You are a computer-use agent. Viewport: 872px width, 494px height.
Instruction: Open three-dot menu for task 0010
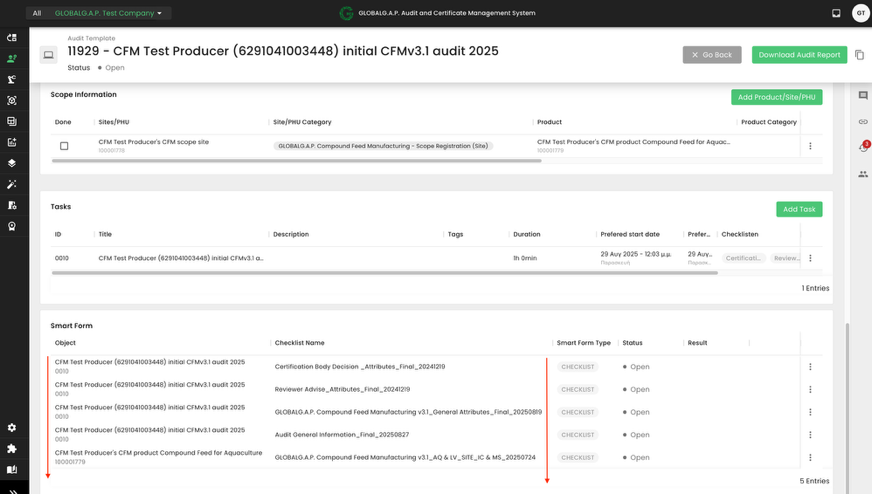(x=810, y=258)
